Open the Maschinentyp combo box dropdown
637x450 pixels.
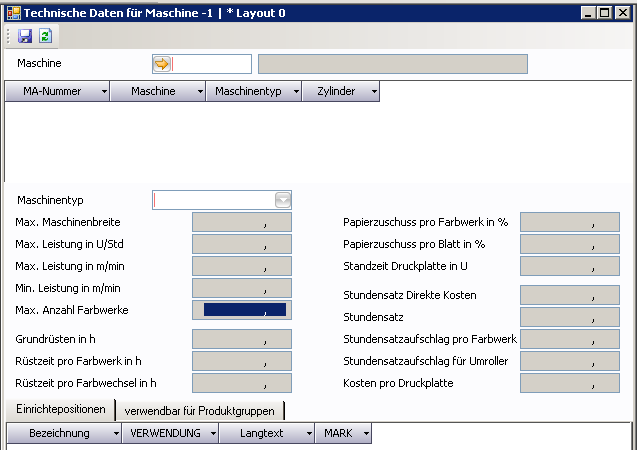coord(282,200)
